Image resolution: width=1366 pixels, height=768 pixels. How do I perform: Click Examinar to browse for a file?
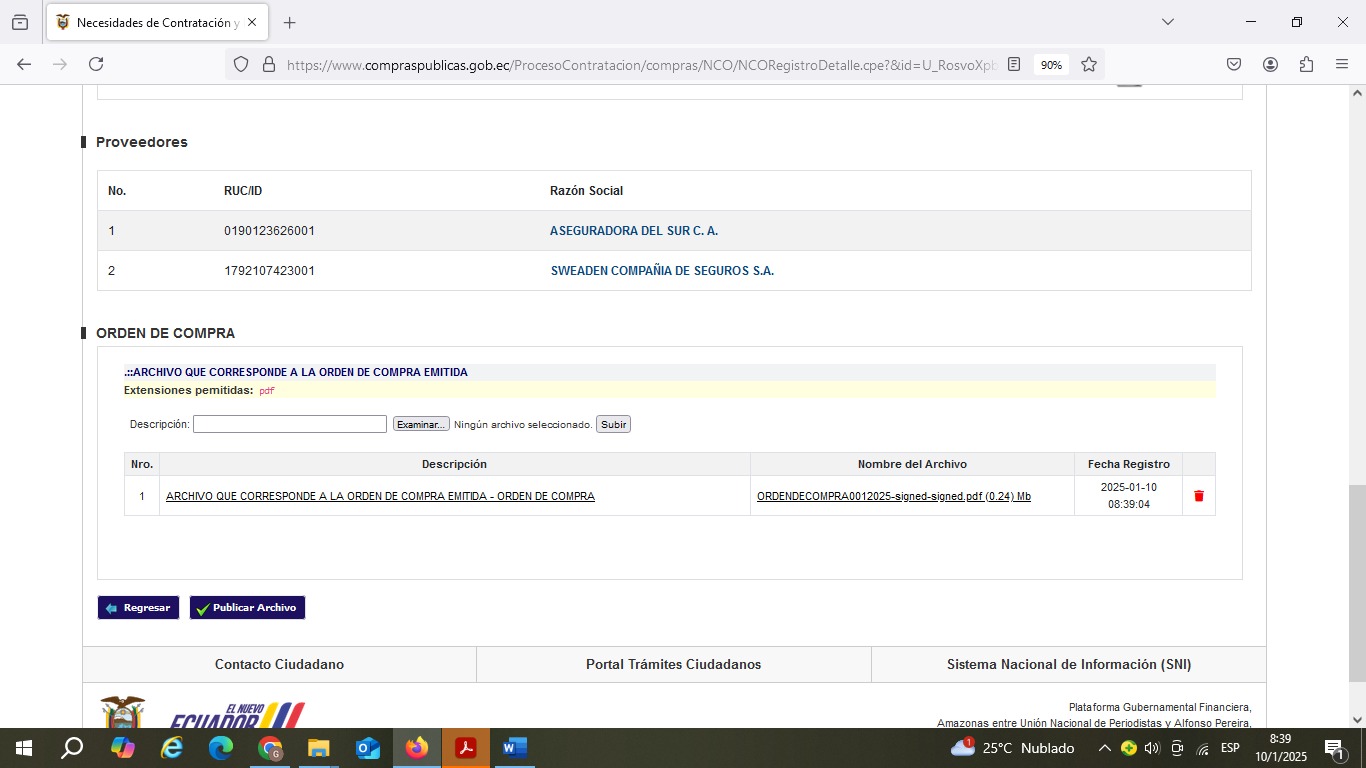click(x=421, y=425)
